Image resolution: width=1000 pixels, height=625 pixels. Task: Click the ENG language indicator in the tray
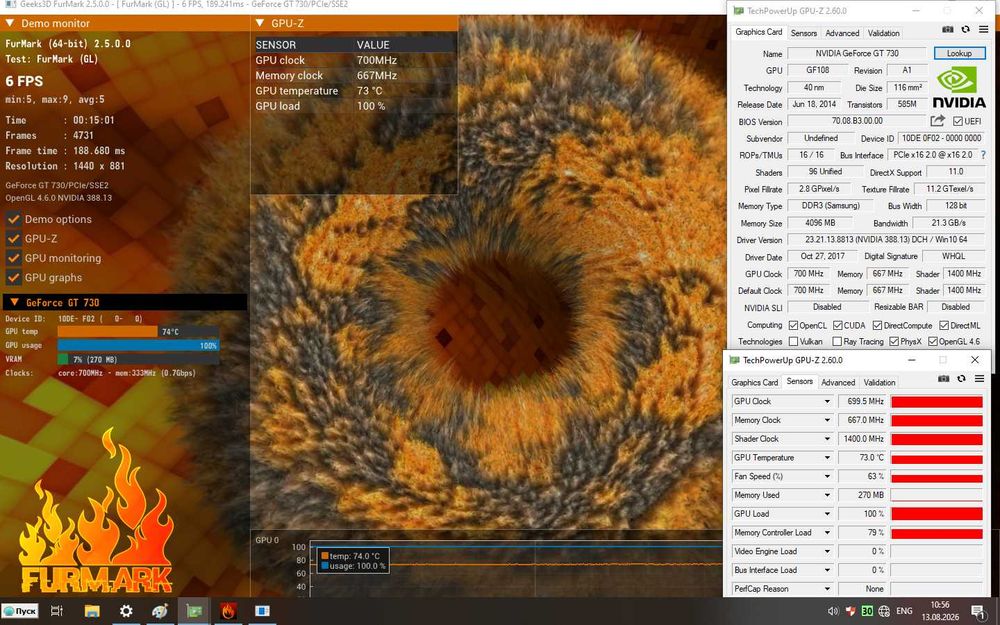(904, 611)
